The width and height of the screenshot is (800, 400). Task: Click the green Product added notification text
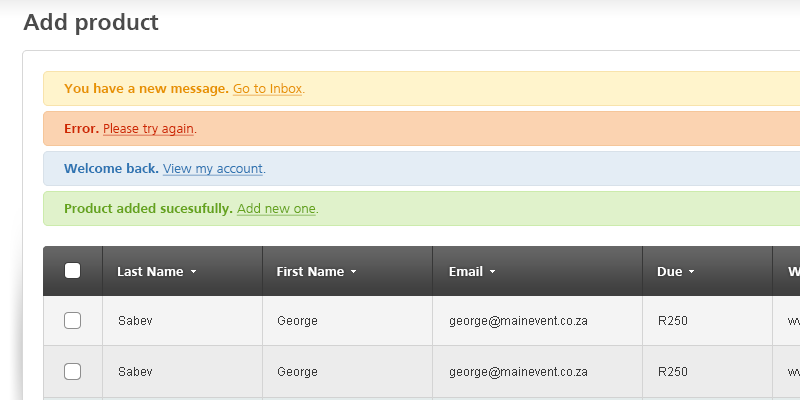[148, 209]
